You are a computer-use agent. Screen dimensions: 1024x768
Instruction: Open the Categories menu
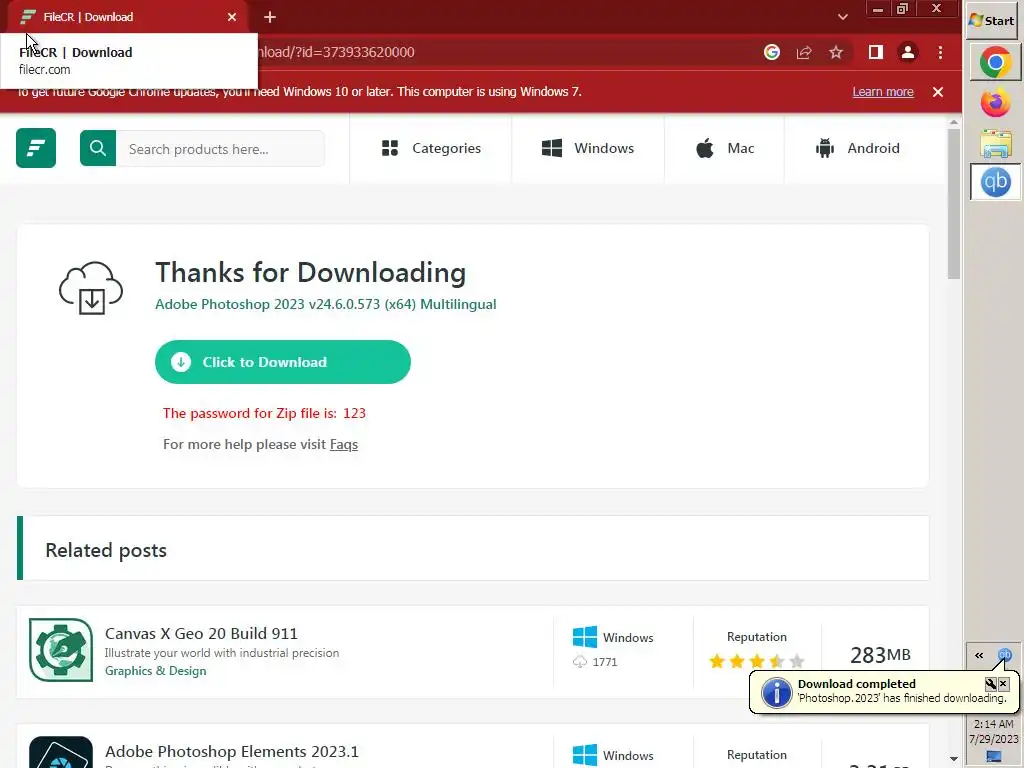coord(431,148)
